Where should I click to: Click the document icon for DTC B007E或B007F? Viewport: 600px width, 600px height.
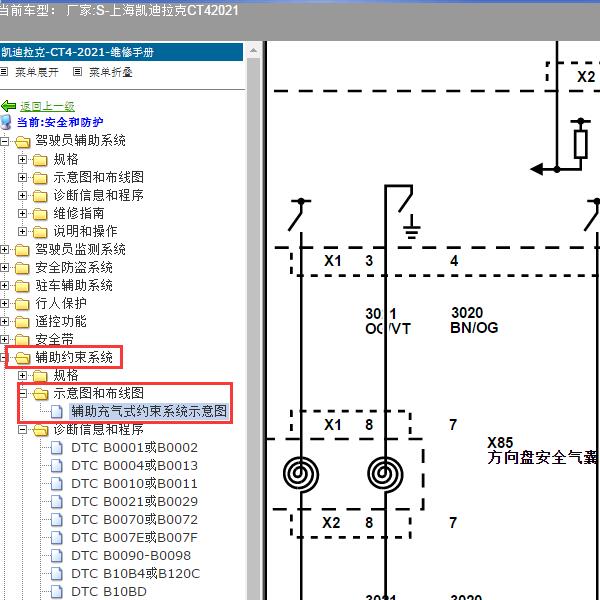tap(57, 537)
